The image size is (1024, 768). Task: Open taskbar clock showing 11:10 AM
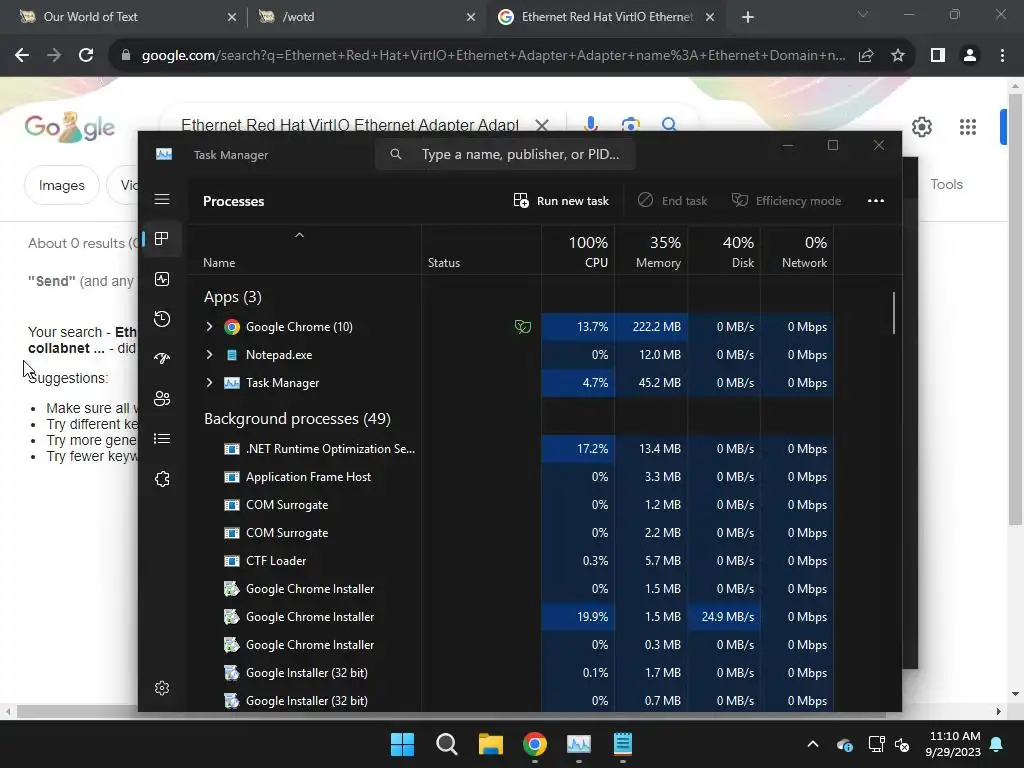tap(953, 744)
